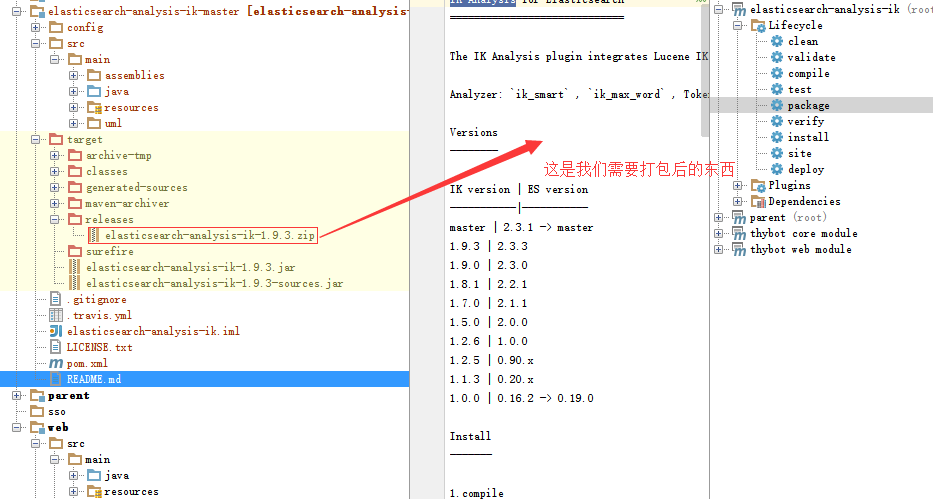The image size is (933, 499).
Task: Click the '1.0.0 | 0.16.2 -> 0.19.0' row
Action: click(x=521, y=398)
